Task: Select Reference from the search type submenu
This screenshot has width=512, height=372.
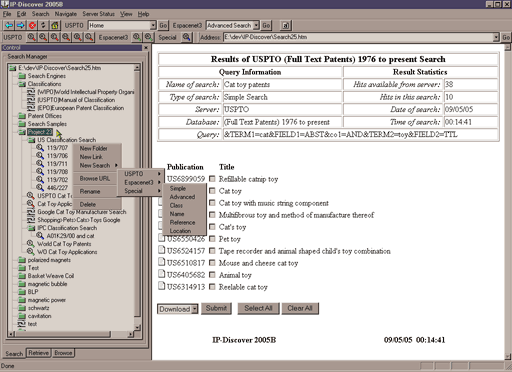Action: pos(184,222)
